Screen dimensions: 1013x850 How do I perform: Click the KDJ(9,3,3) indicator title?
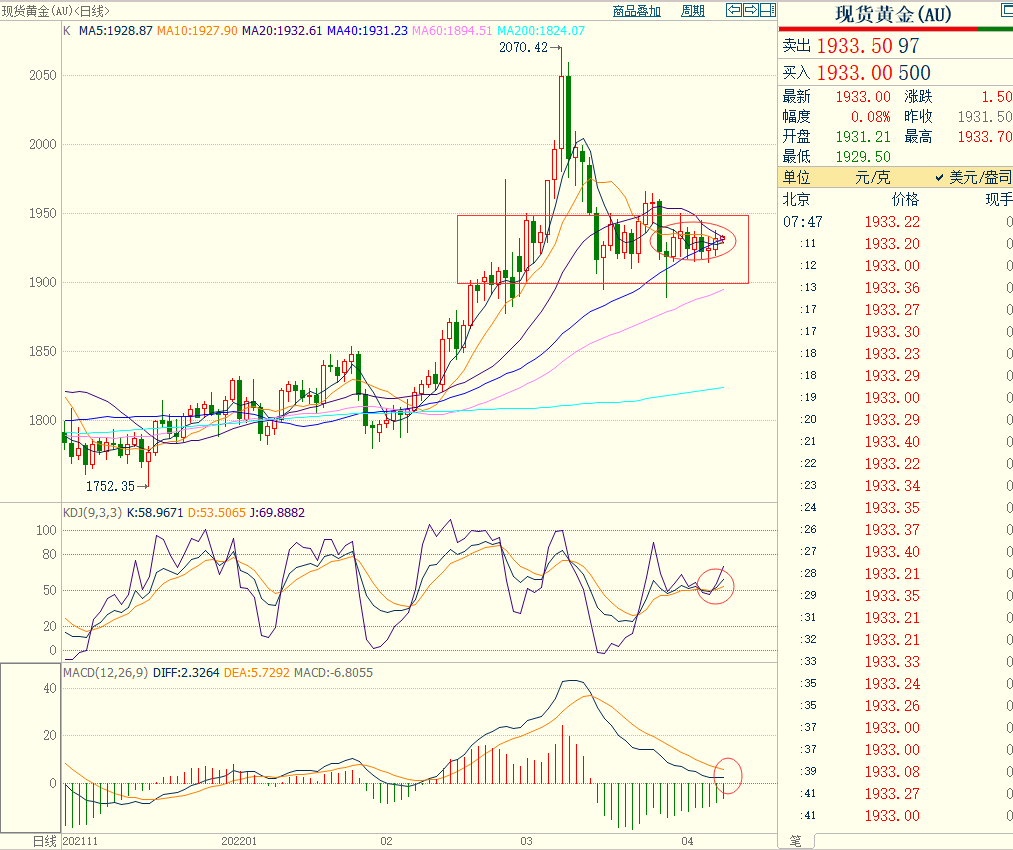coord(92,513)
